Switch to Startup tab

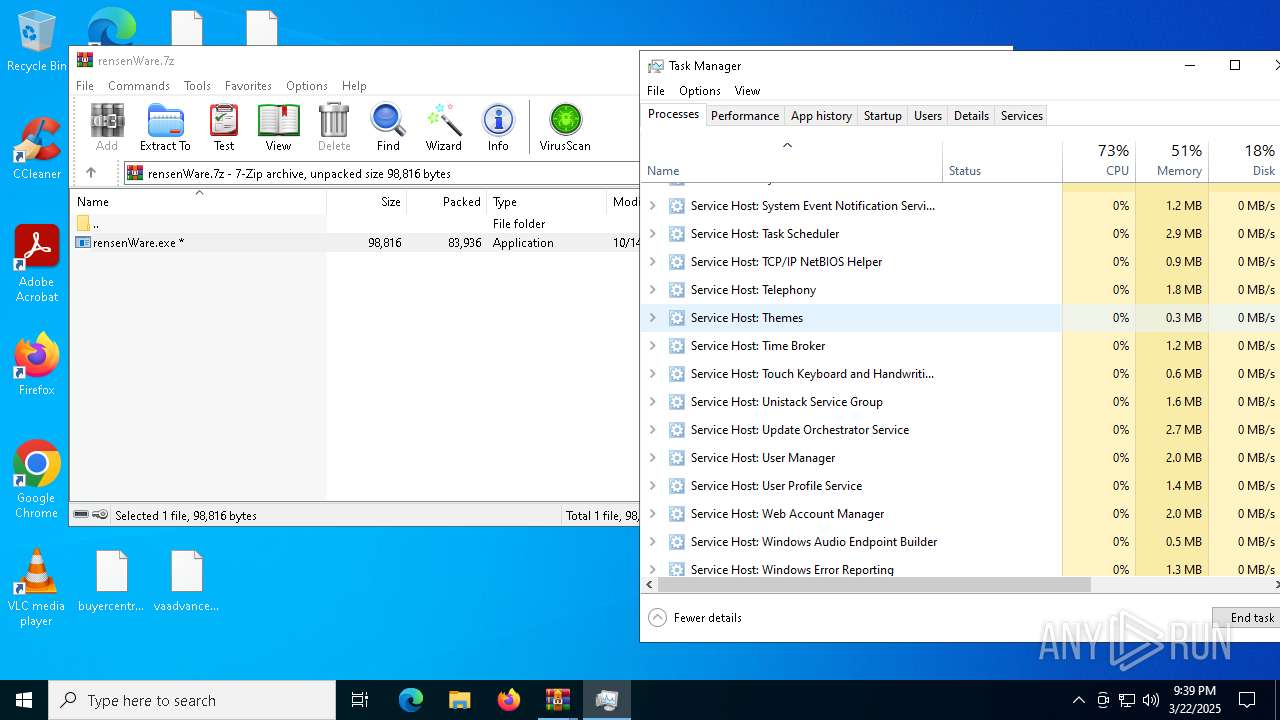(x=883, y=116)
